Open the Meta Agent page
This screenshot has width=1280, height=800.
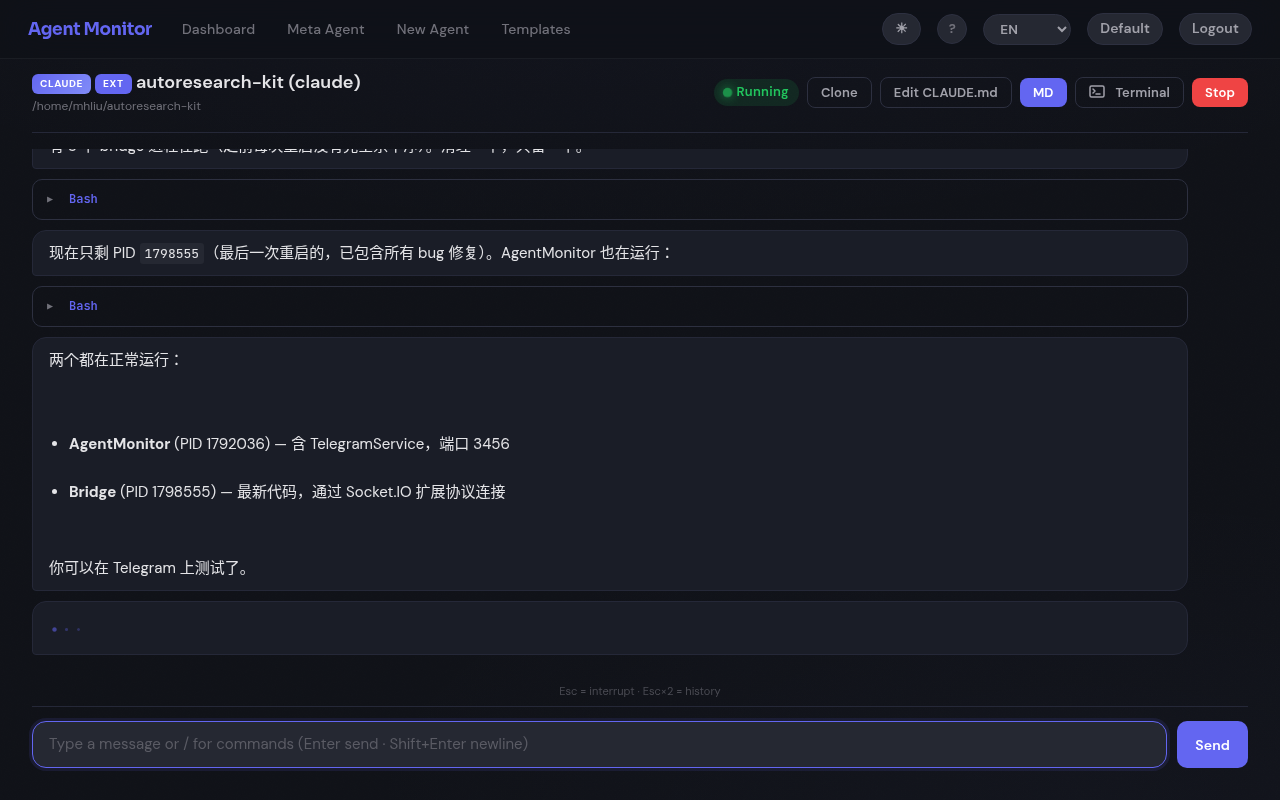point(326,29)
